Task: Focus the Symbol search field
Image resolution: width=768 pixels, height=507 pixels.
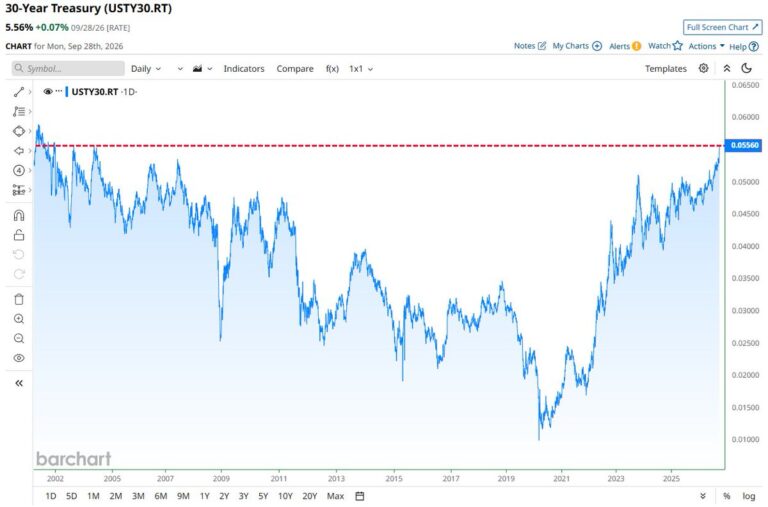Action: point(68,69)
